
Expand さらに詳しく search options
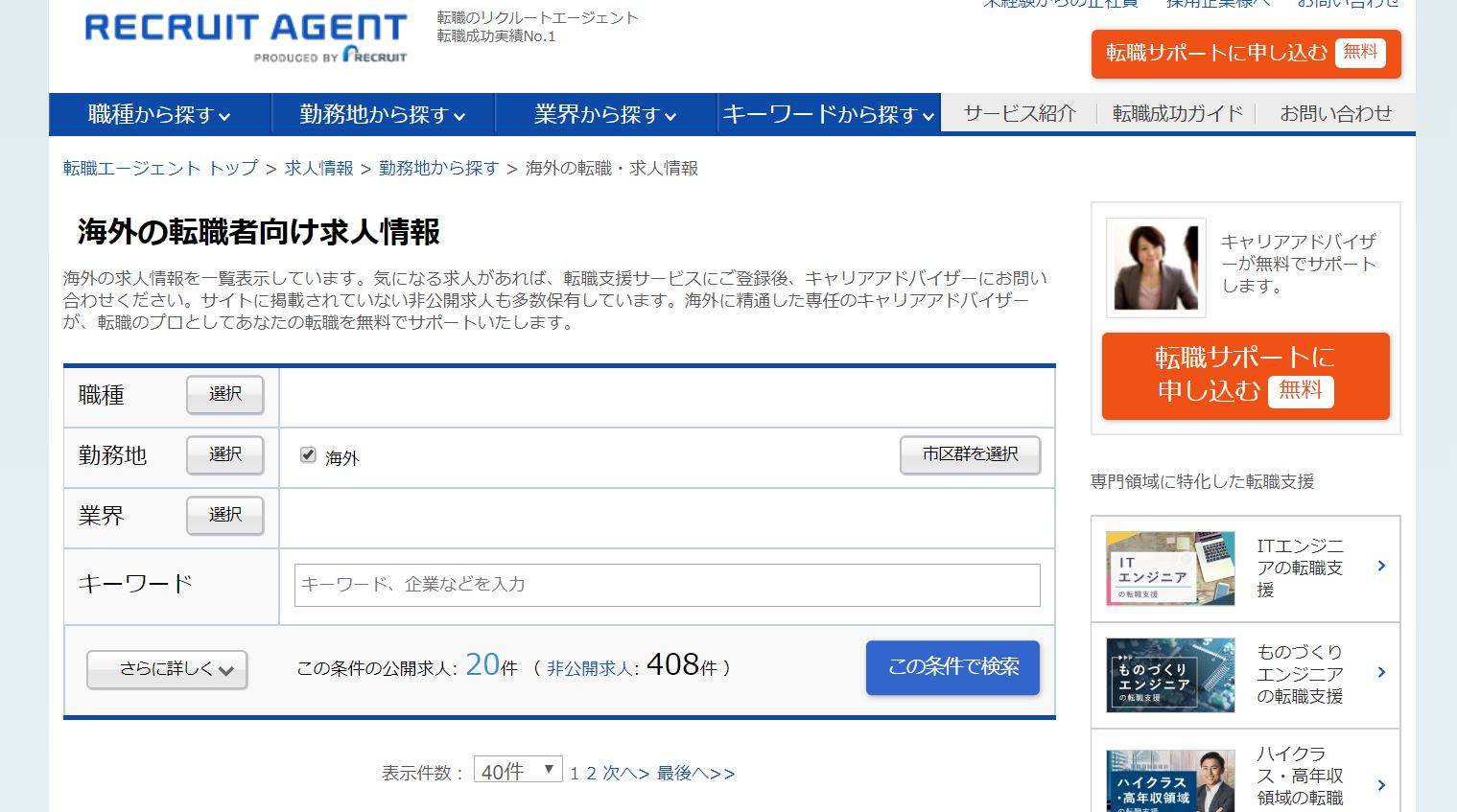(x=167, y=669)
